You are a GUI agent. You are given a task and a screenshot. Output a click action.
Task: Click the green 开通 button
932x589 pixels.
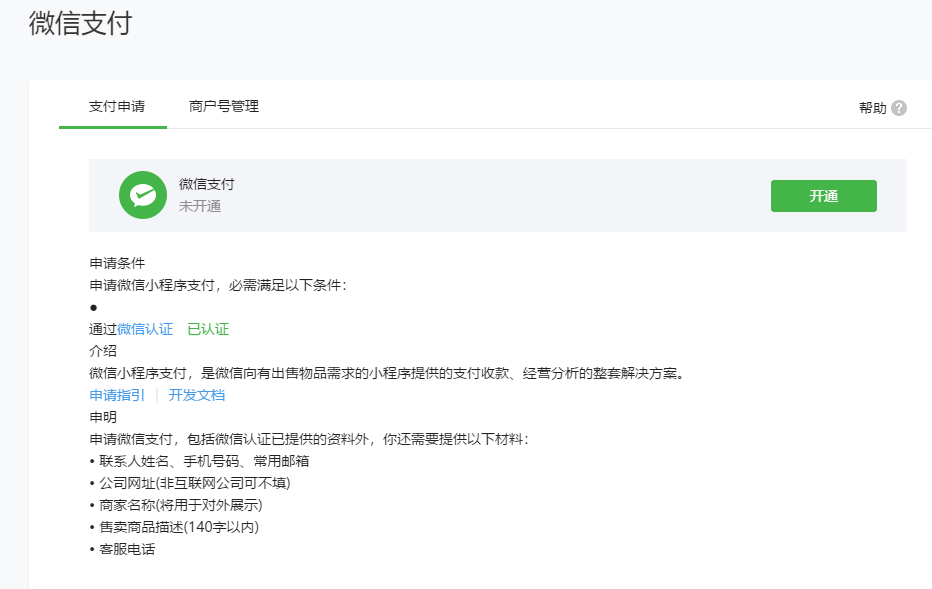pos(823,196)
